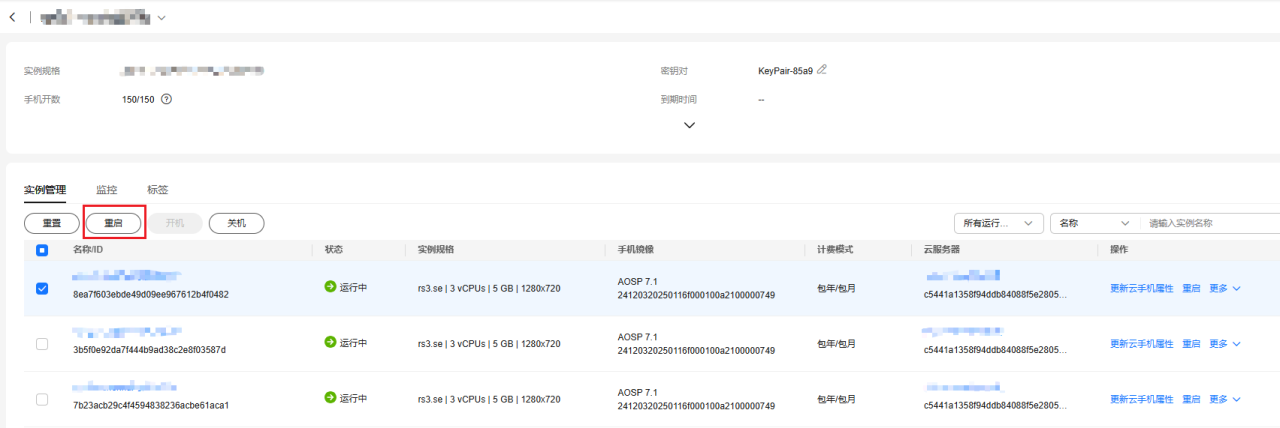This screenshot has width=1280, height=428.
Task: Open the server name dropdown at top
Action: [x=161, y=18]
